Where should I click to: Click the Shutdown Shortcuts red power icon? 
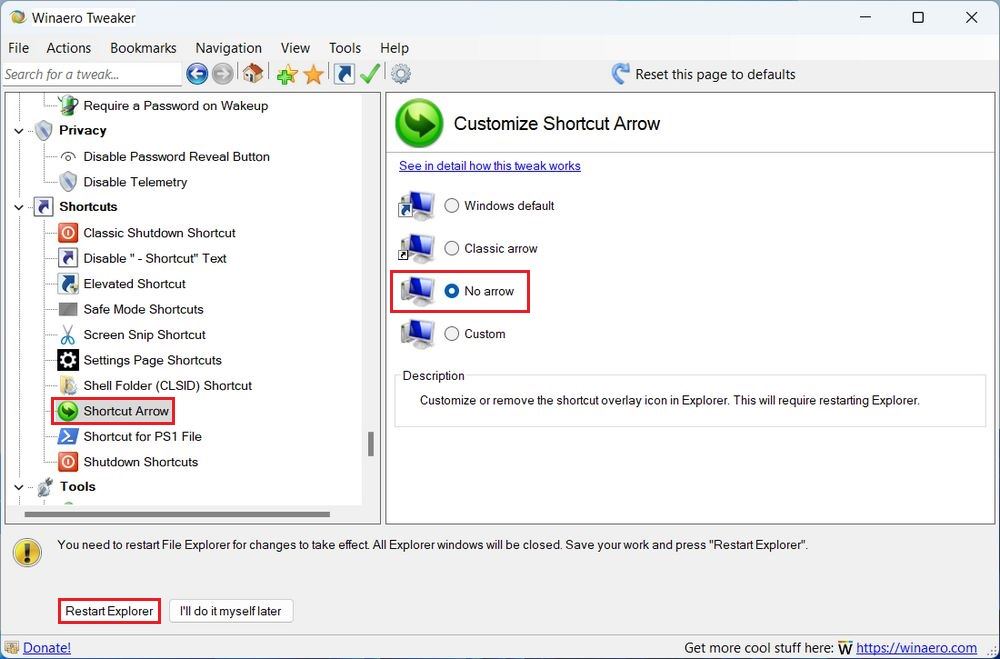(68, 462)
